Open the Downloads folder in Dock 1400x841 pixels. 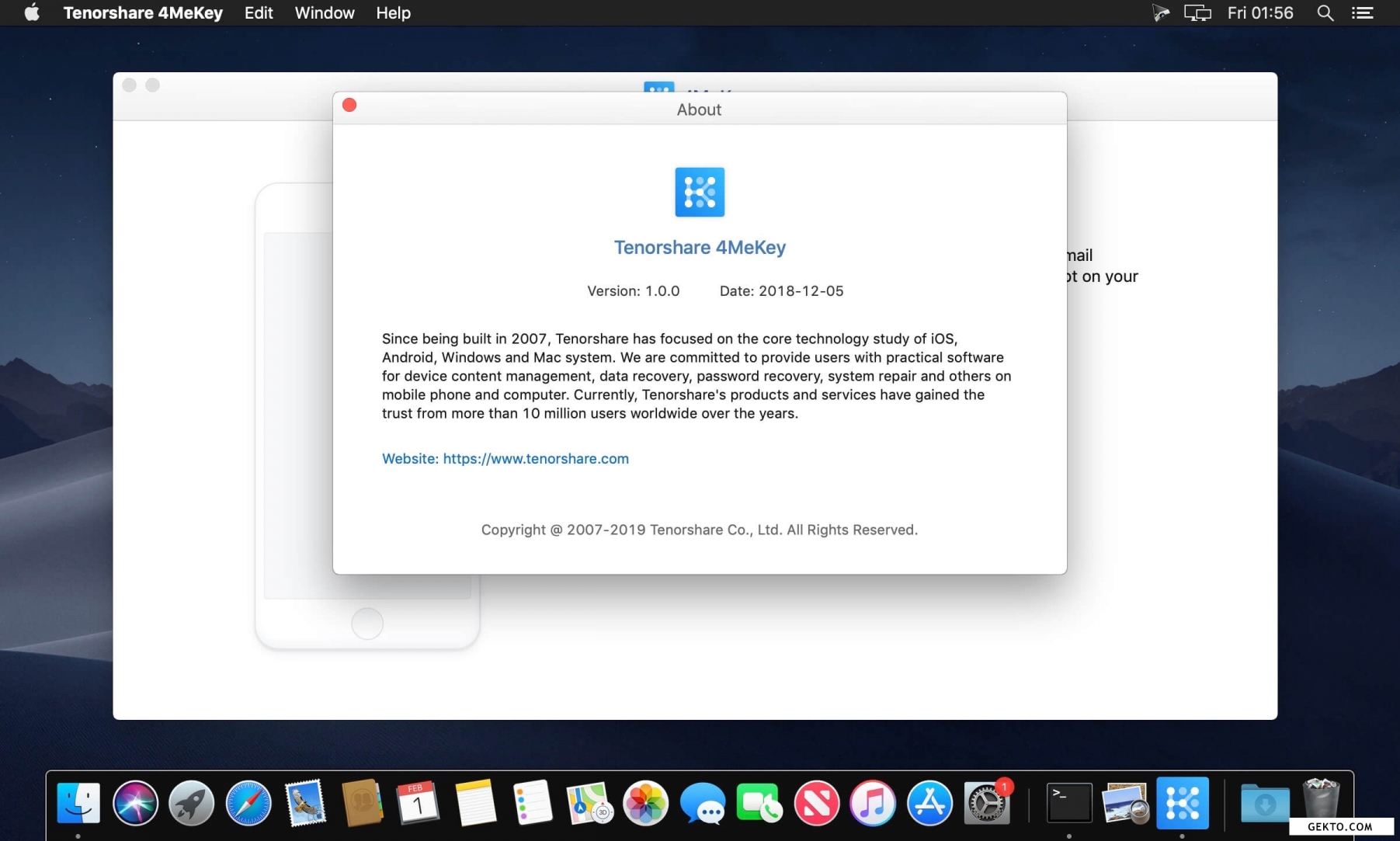coord(1265,802)
